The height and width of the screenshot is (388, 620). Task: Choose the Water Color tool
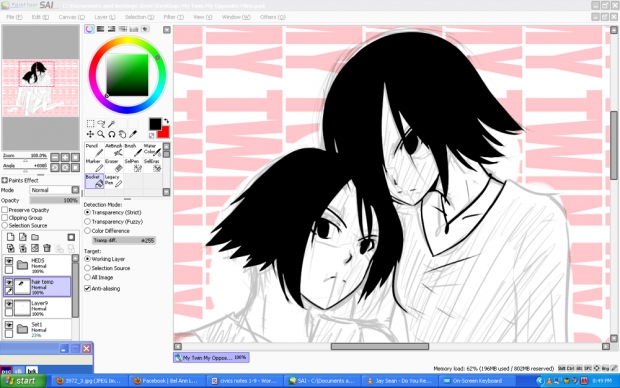152,150
